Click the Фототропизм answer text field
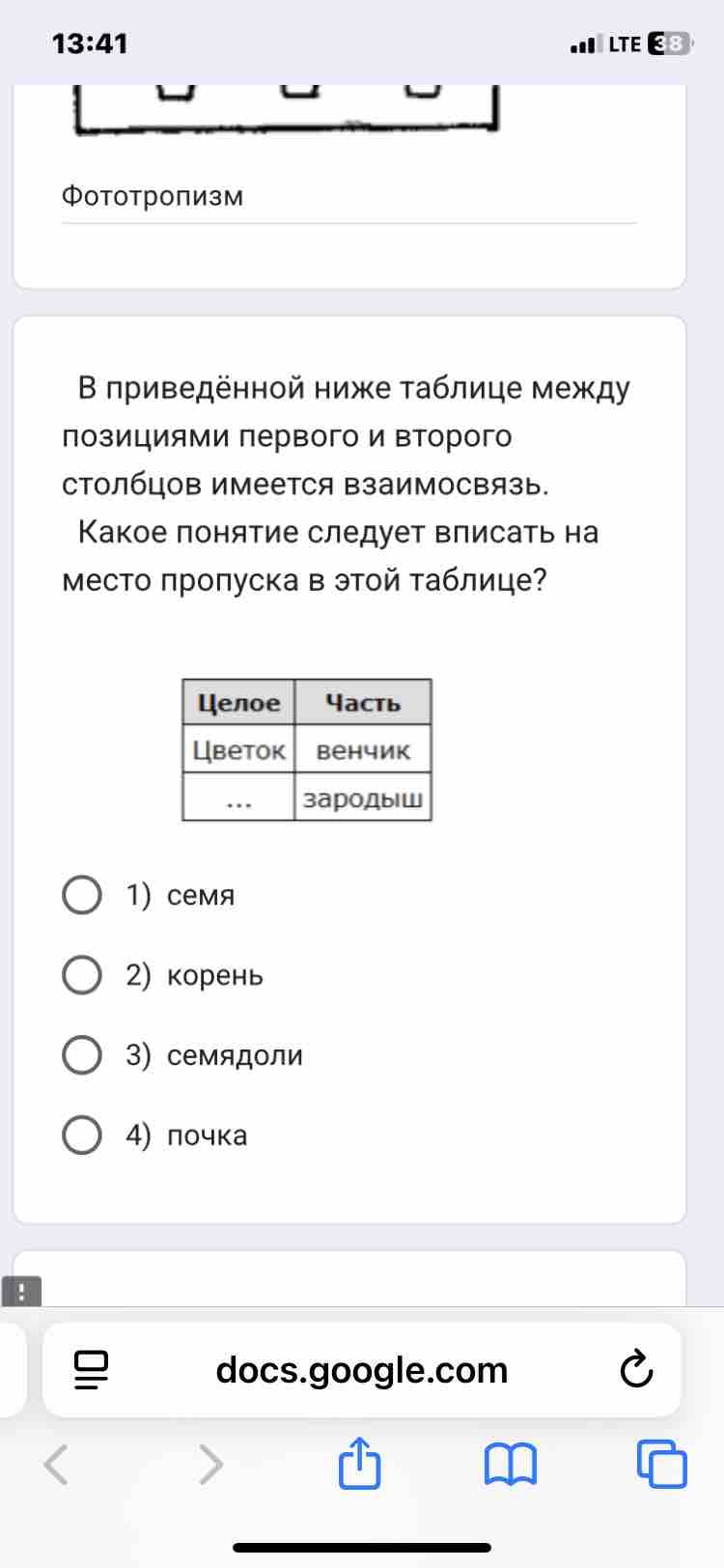 pyautogui.click(x=348, y=197)
